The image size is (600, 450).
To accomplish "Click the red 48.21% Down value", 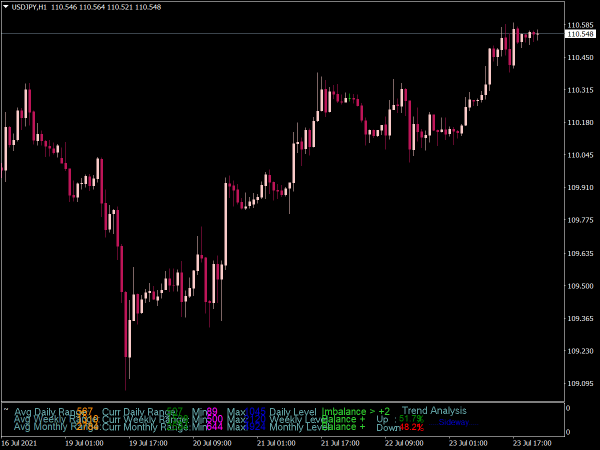I will pyautogui.click(x=411, y=427).
